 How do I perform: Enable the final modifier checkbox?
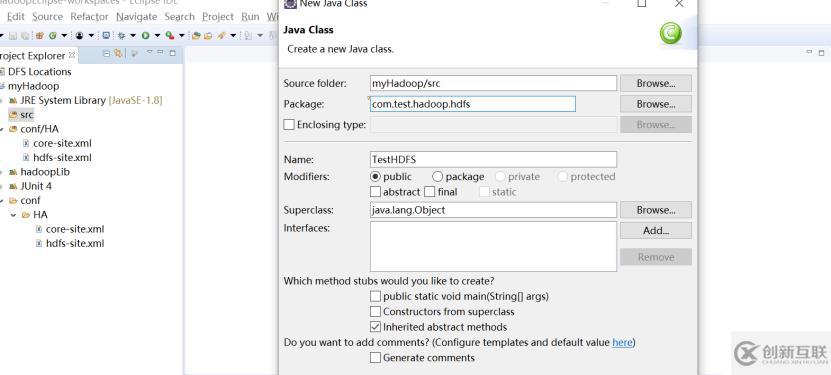[430, 192]
